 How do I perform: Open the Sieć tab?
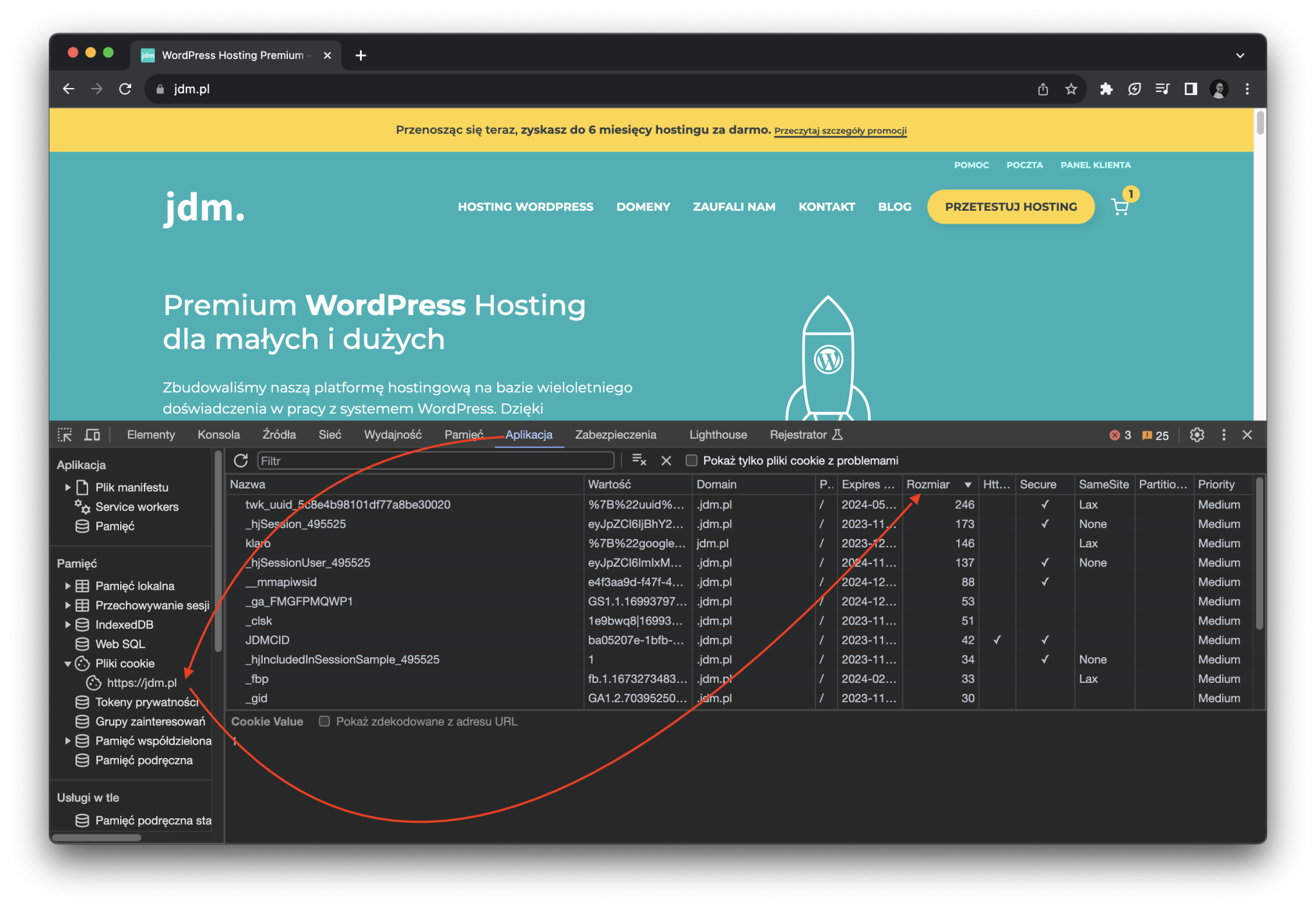tap(330, 435)
